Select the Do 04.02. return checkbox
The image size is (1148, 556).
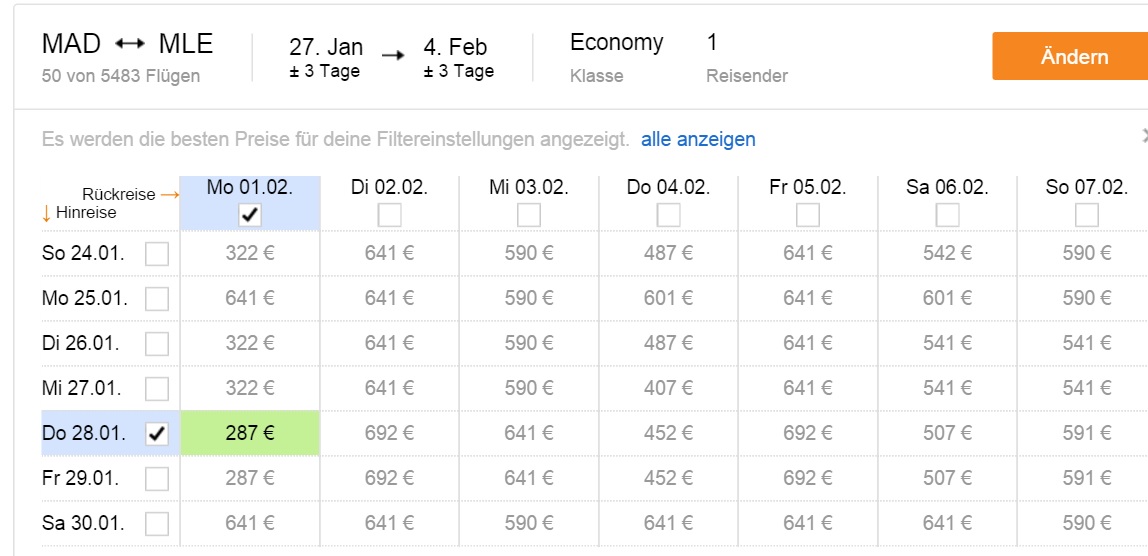click(x=668, y=215)
